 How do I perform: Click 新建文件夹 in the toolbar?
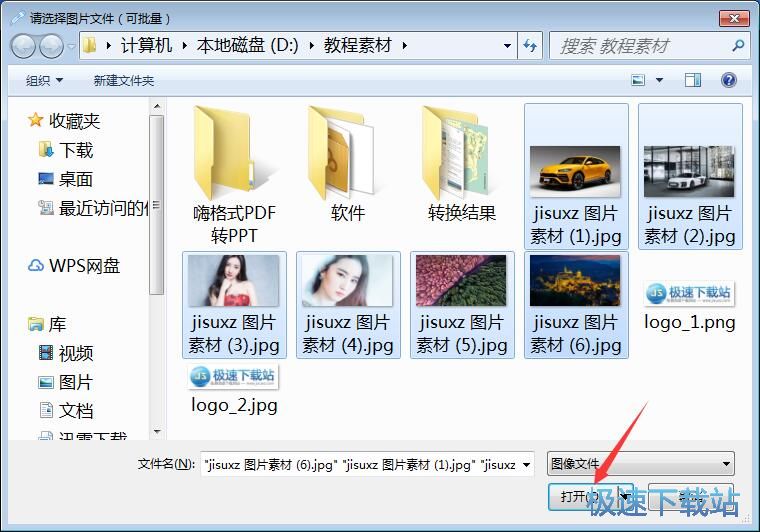point(123,80)
